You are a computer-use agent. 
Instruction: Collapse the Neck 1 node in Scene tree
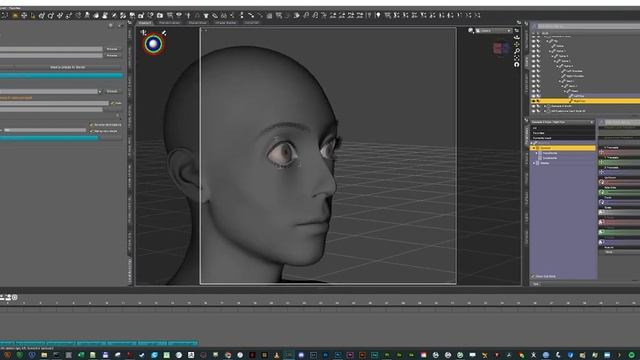click(560, 81)
